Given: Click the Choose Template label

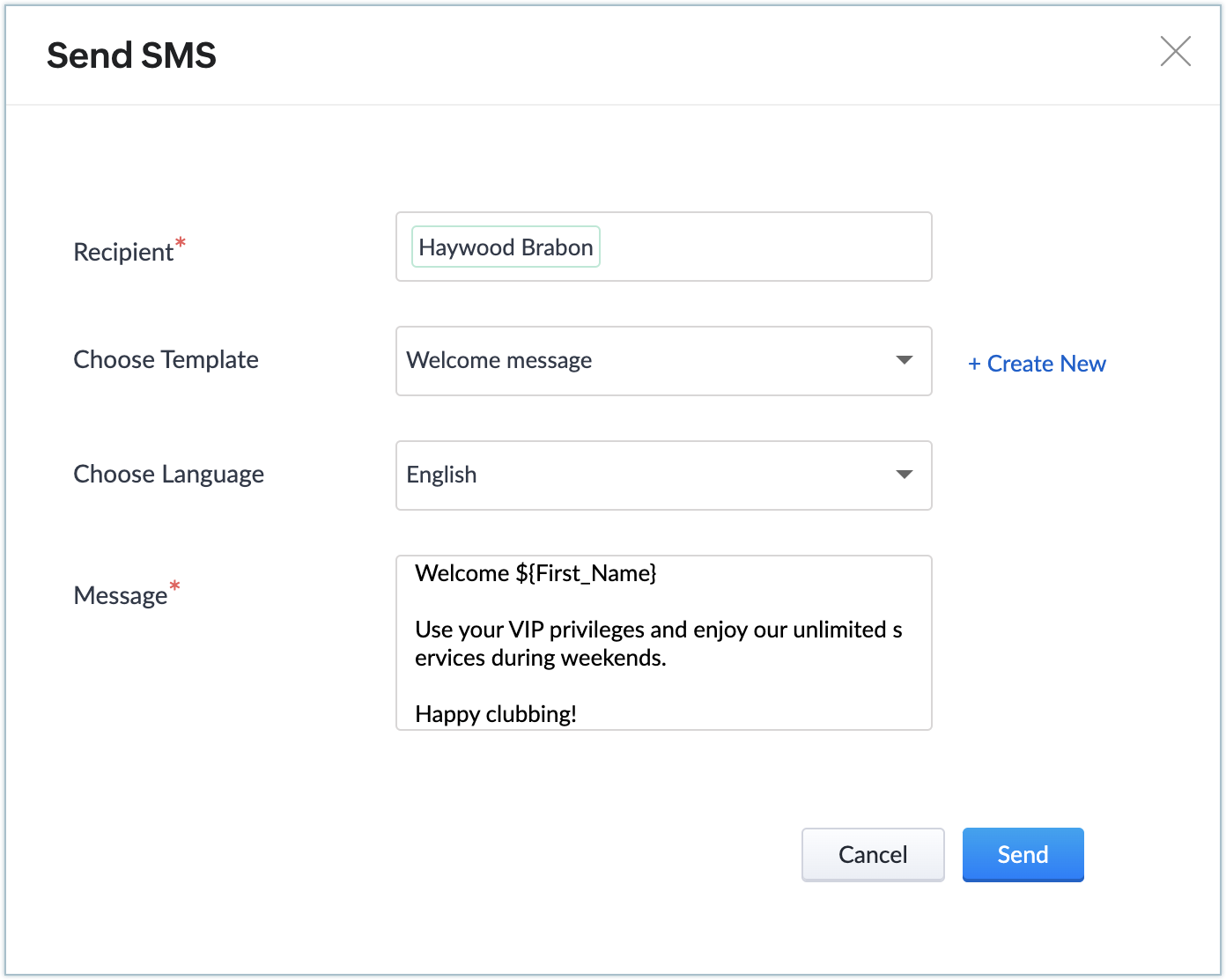Looking at the screenshot, I should [x=166, y=360].
